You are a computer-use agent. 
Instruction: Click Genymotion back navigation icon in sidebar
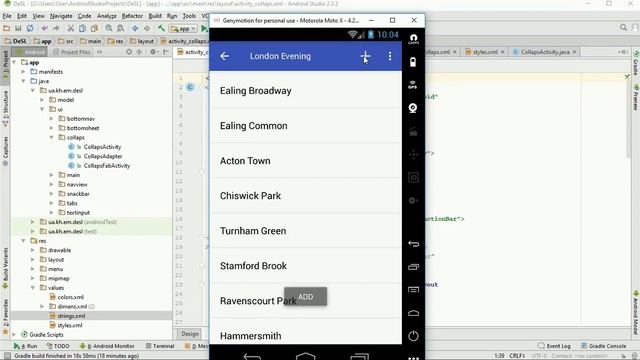click(413, 244)
